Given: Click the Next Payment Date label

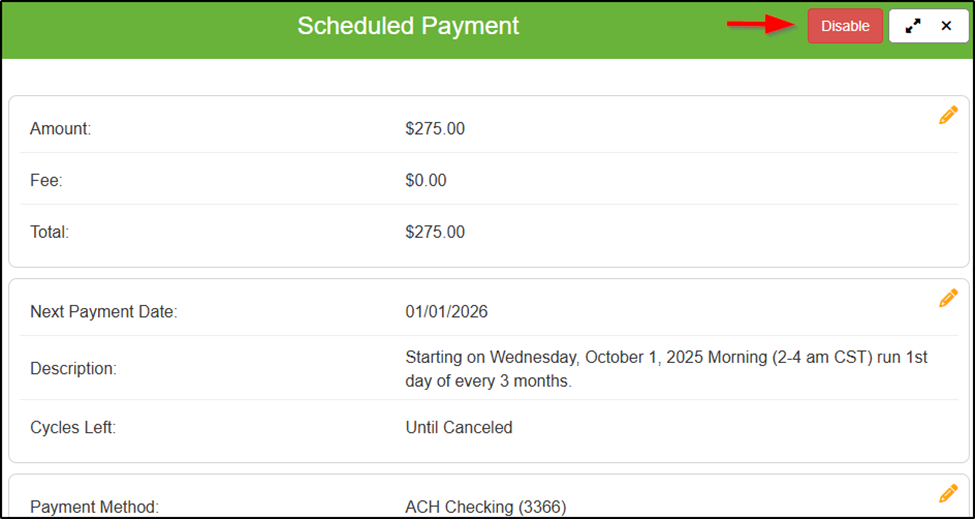Looking at the screenshot, I should pyautogui.click(x=103, y=312).
